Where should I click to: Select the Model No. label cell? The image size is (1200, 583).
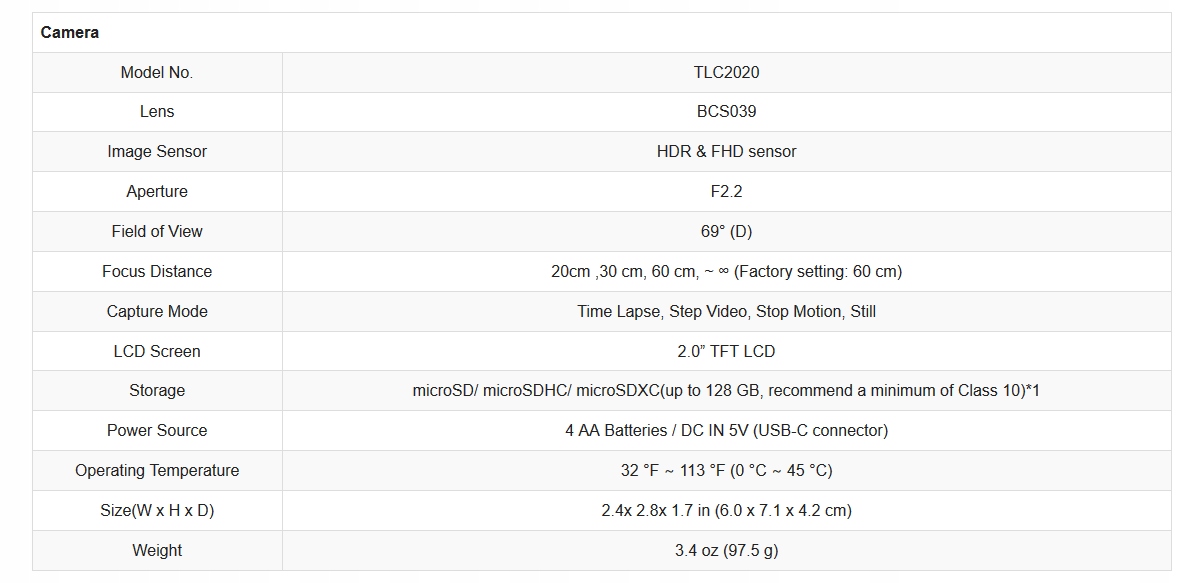157,72
